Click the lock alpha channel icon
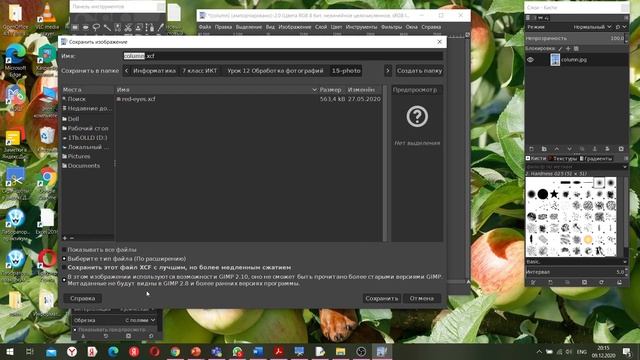Screen dimensions: 640x360 576,49
